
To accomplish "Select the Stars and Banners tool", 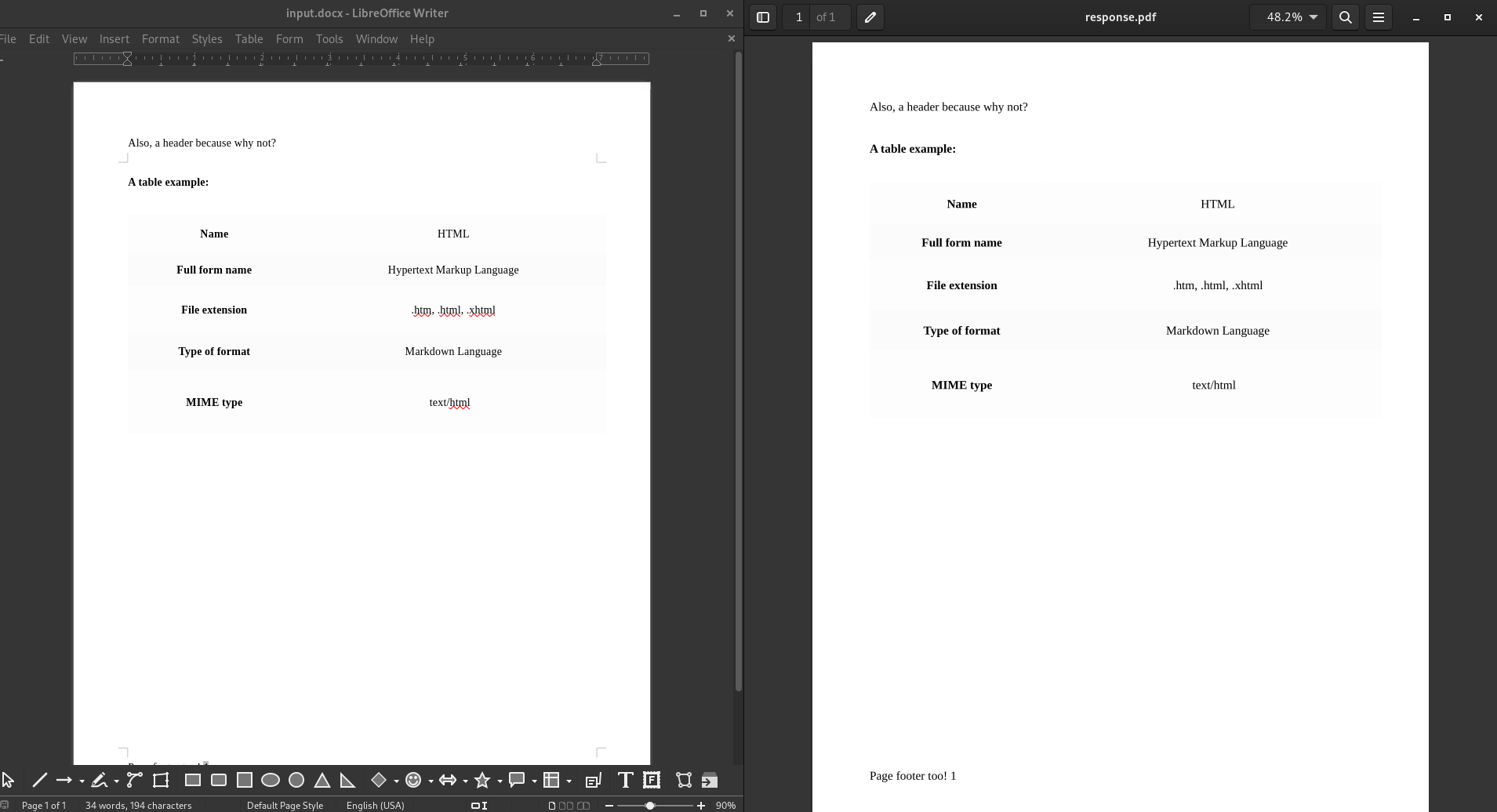I will click(482, 780).
